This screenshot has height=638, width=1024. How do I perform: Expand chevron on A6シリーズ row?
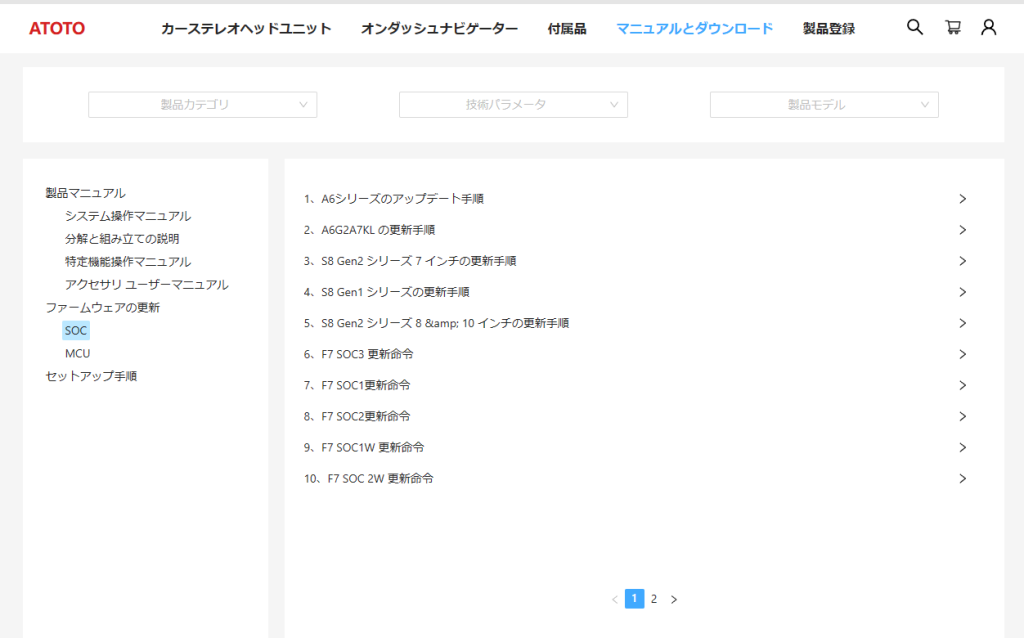pos(963,199)
